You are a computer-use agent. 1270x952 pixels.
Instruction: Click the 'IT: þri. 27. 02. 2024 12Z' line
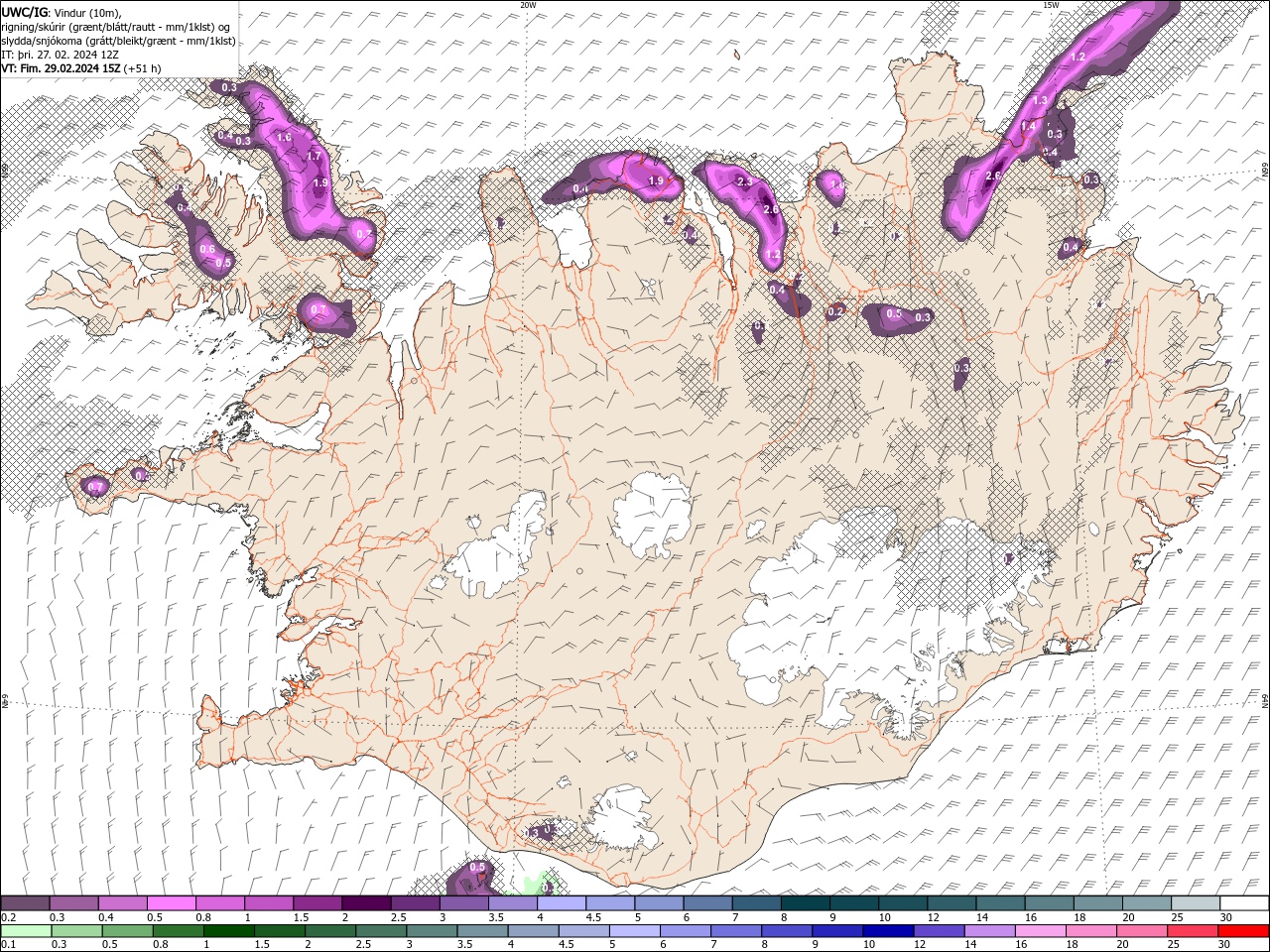click(60, 55)
